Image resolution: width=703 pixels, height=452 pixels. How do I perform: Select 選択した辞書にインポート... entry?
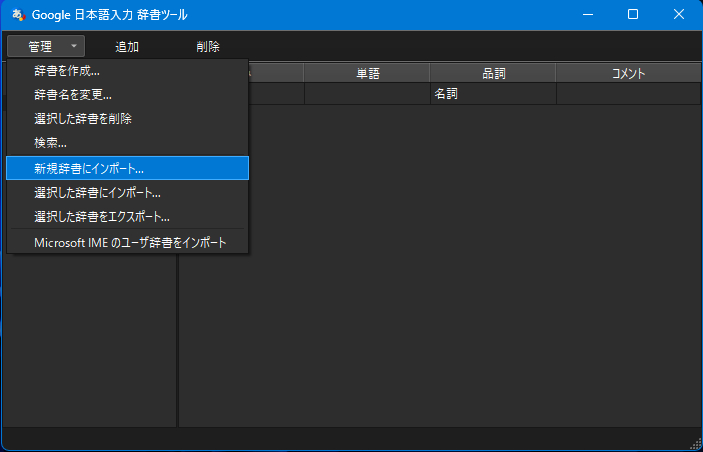tap(127, 193)
